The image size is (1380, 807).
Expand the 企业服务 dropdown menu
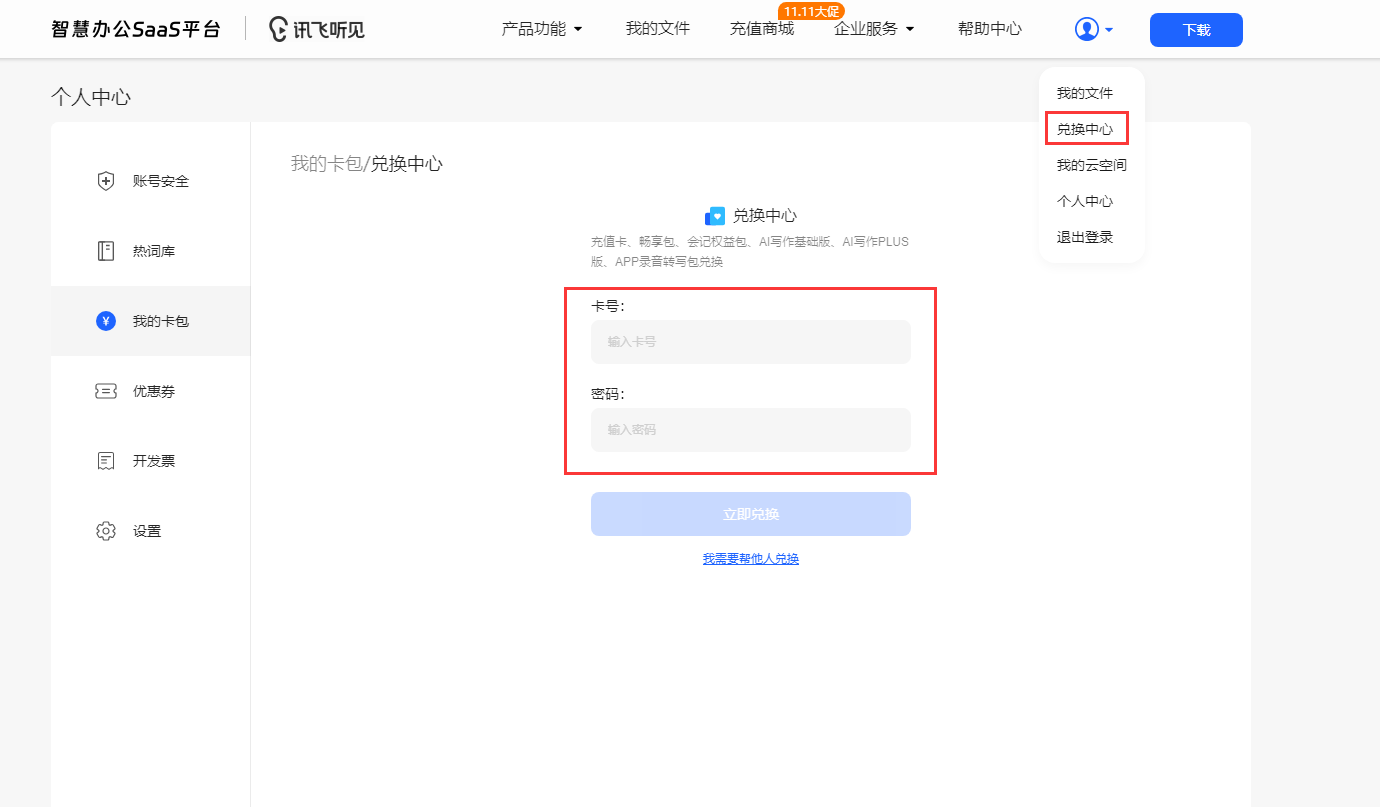pyautogui.click(x=874, y=29)
